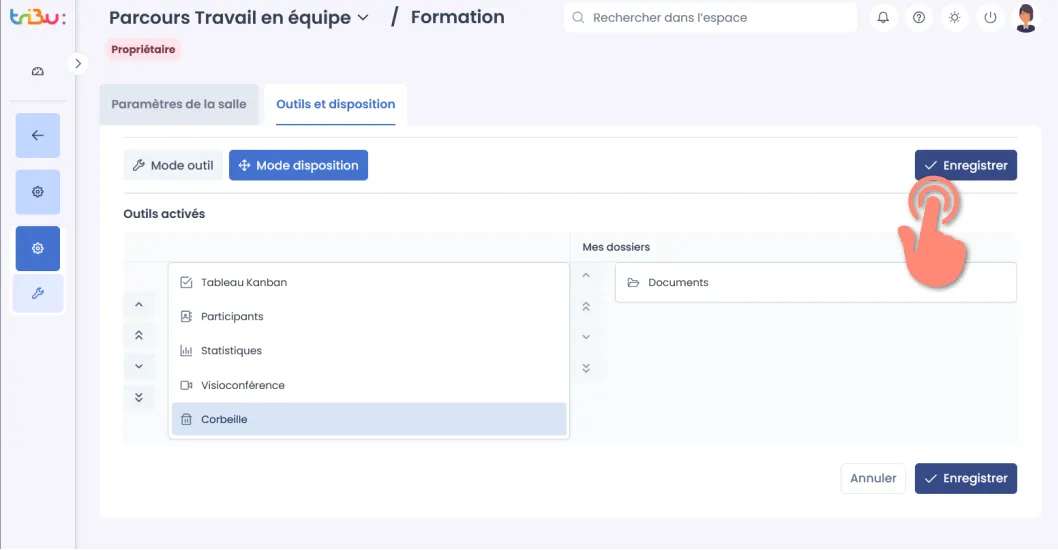Move tool to top in Outils activés list

[139, 335]
